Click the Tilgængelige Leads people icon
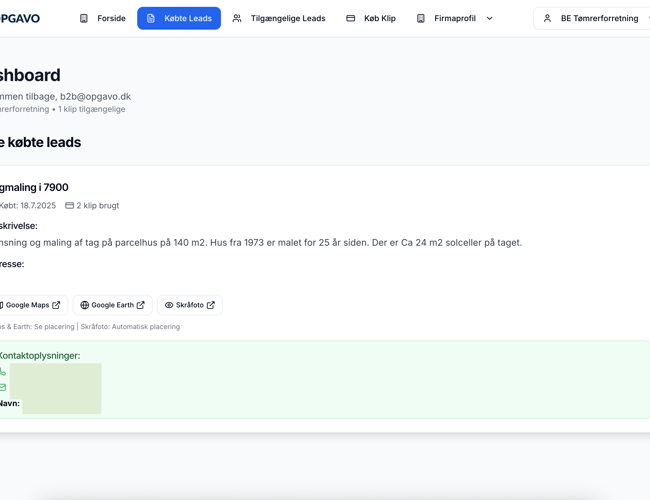 coord(237,18)
